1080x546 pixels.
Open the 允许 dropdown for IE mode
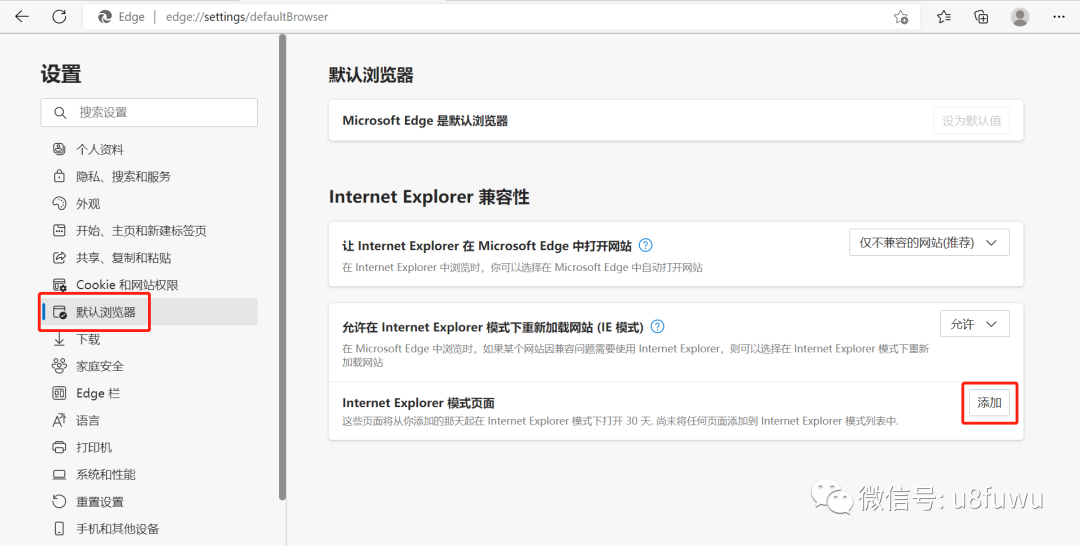coord(975,324)
